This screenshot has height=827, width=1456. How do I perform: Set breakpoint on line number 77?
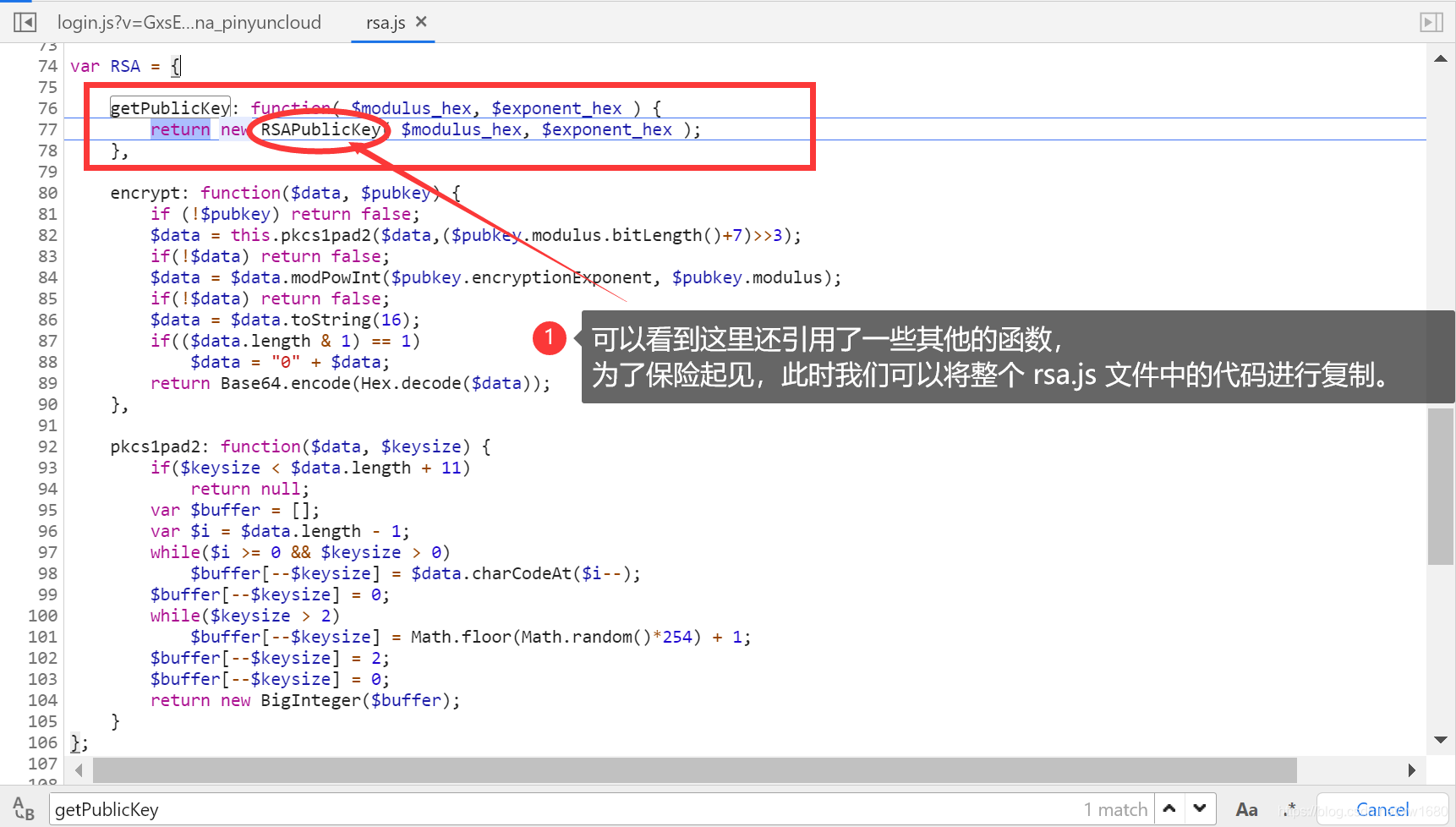47,129
